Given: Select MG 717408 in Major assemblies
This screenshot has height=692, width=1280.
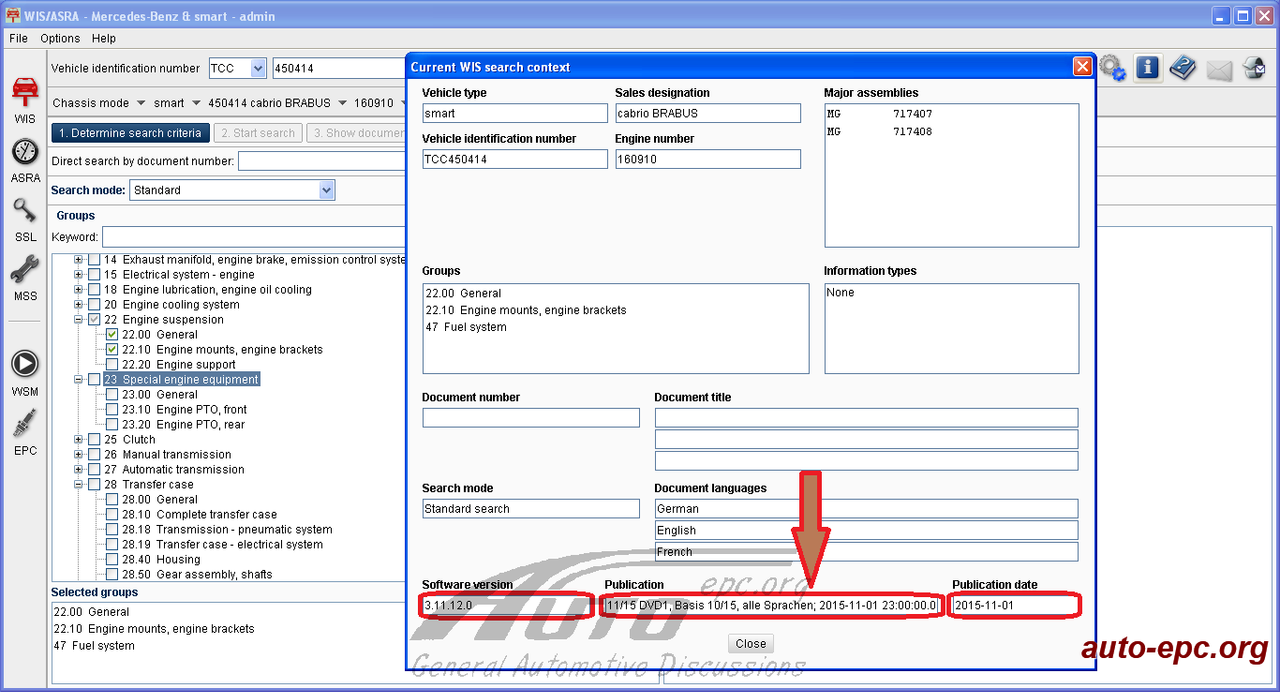Looking at the screenshot, I should point(880,132).
